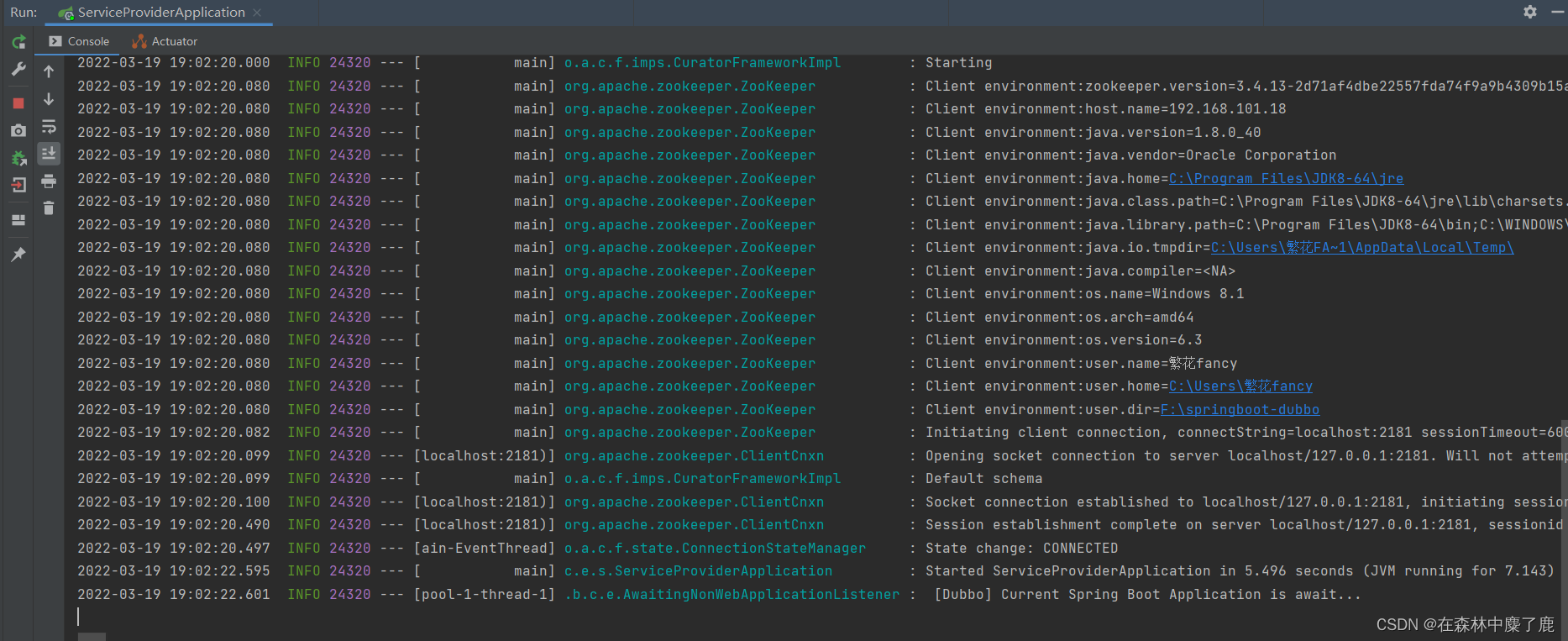Click the Exit icon with red arrow
Viewport: 1568px width, 641px height.
[x=18, y=185]
